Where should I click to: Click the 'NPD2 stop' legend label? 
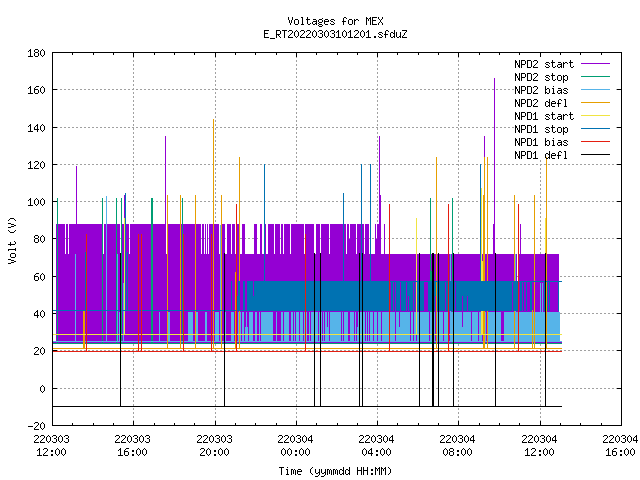click(x=541, y=77)
